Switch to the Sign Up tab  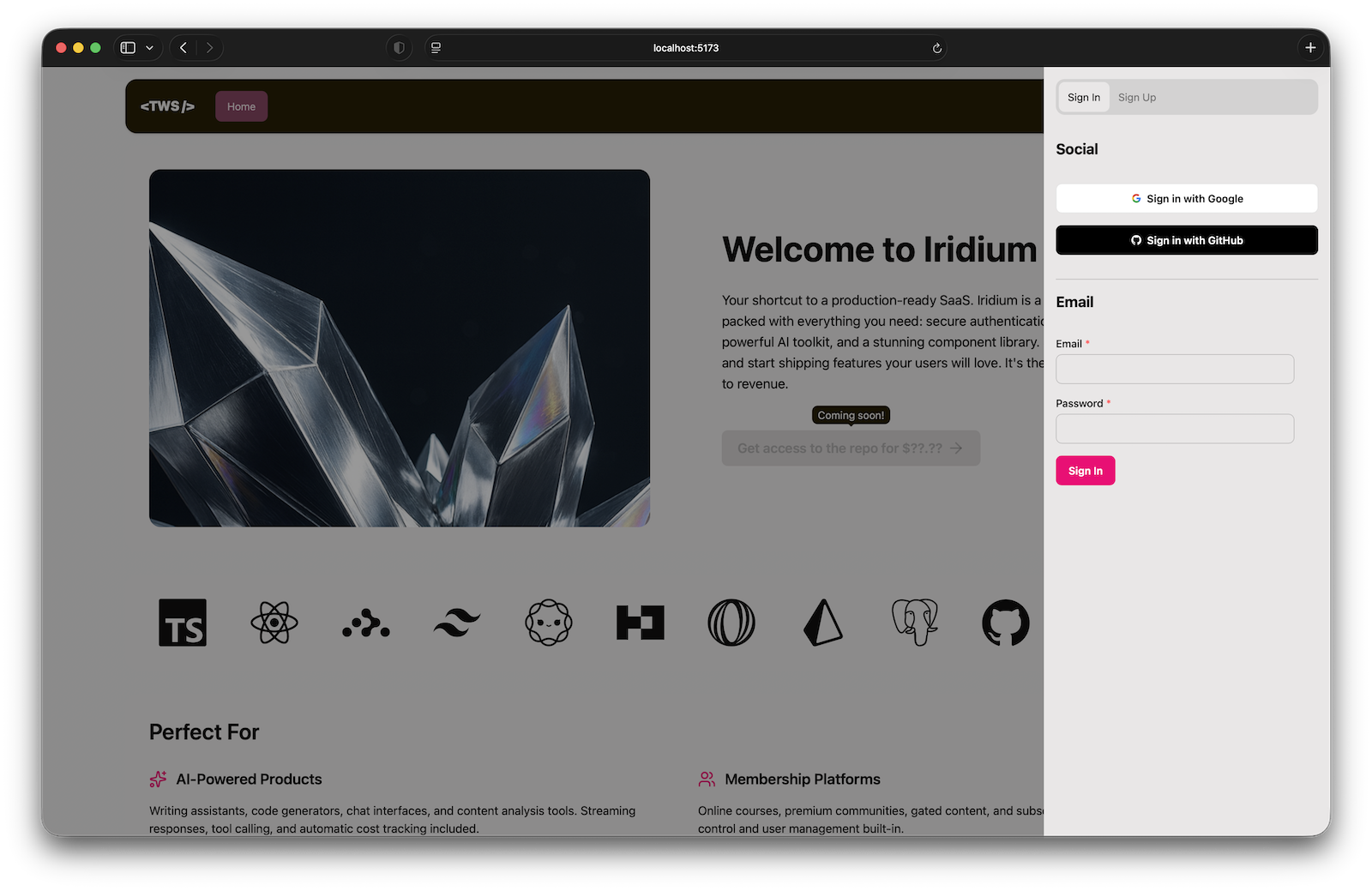click(1137, 97)
